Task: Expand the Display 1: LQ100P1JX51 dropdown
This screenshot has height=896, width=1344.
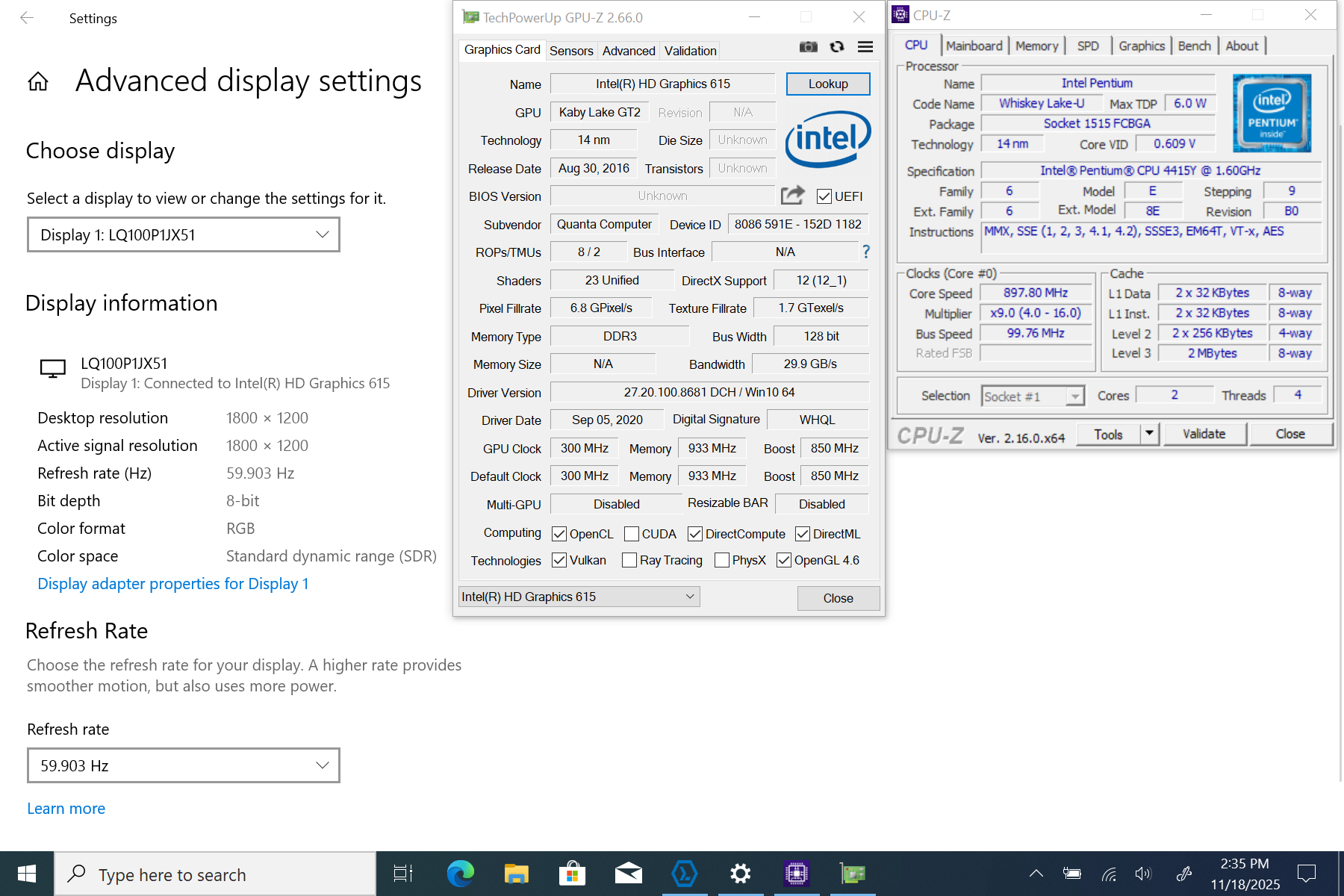Action: click(x=184, y=234)
